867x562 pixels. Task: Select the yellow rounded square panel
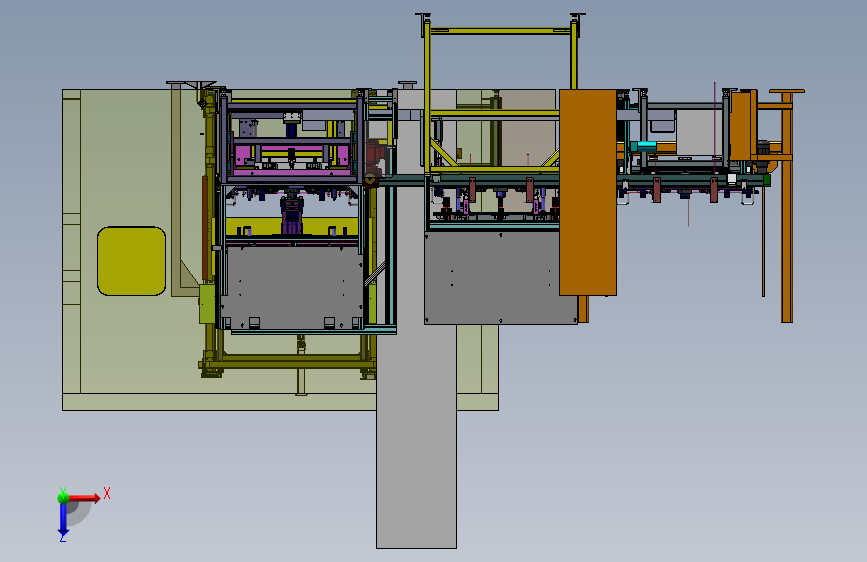[132, 261]
